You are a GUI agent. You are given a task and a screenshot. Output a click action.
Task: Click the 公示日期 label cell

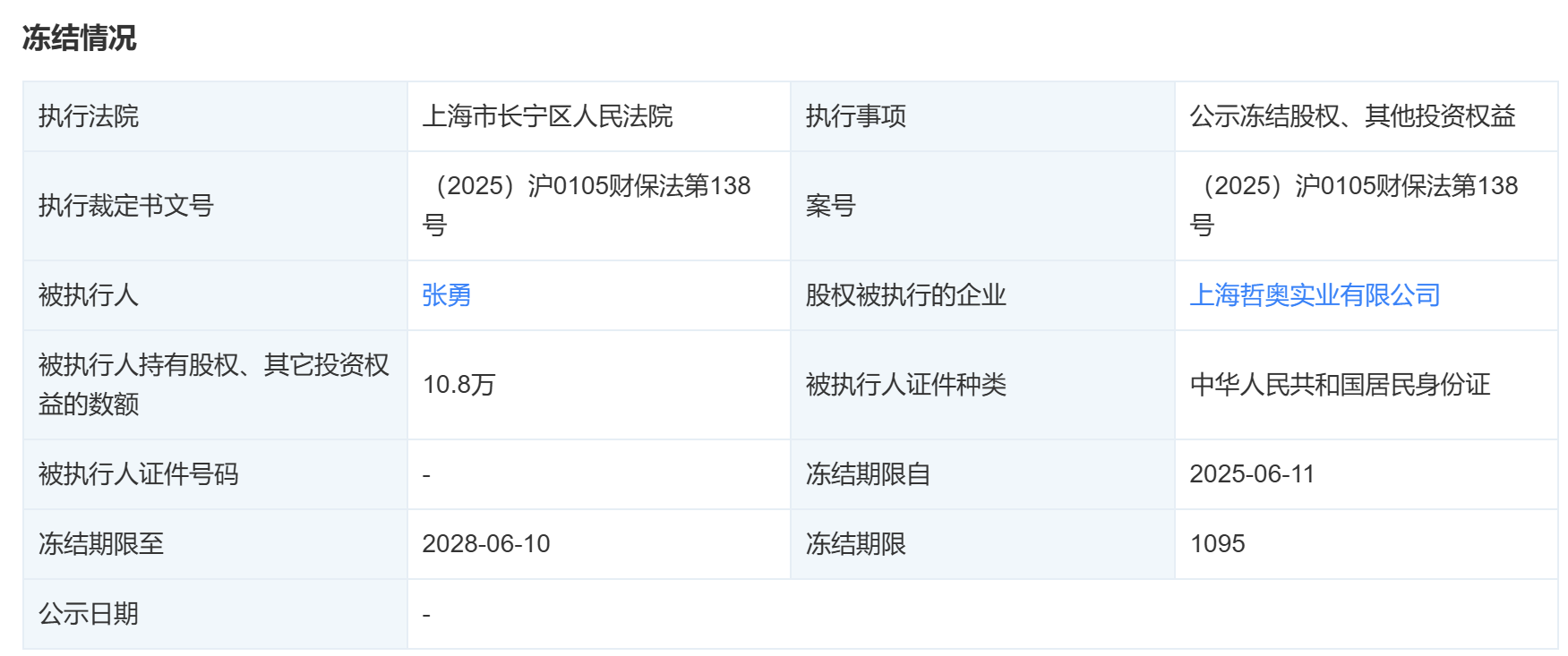(x=215, y=614)
